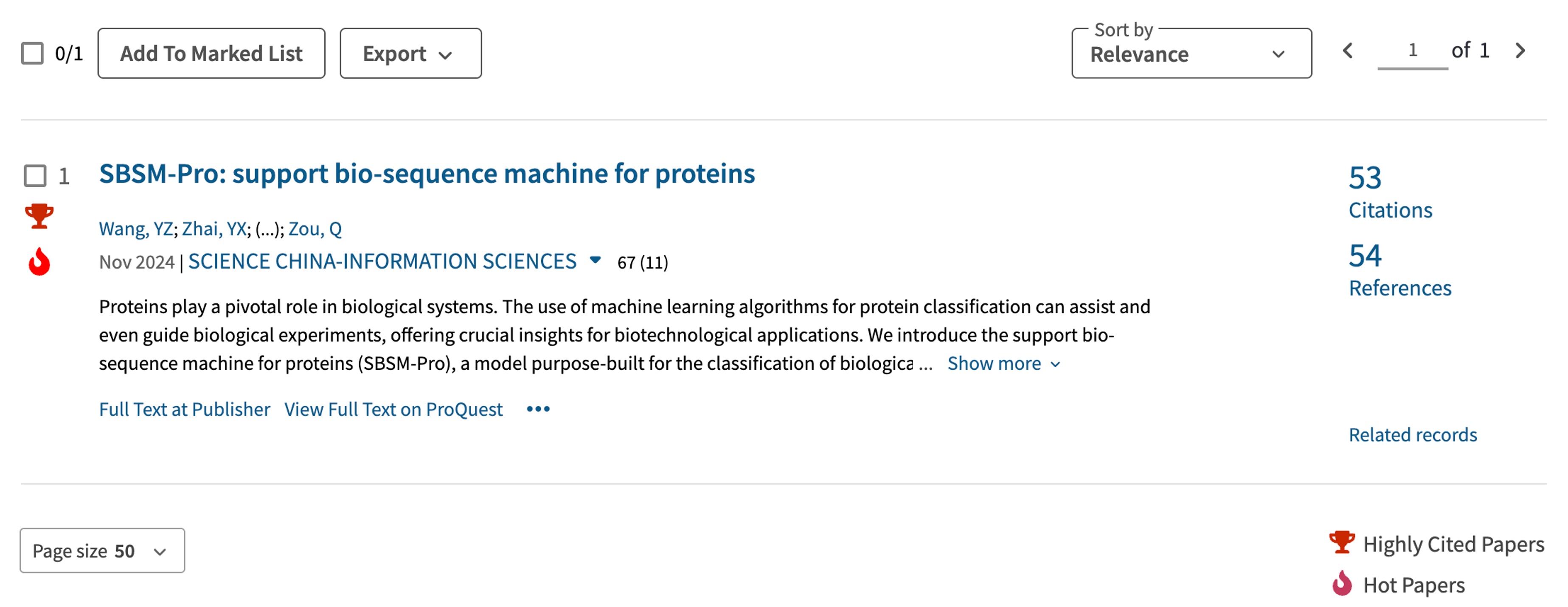
Task: Go to next results page arrow
Action: [1520, 51]
